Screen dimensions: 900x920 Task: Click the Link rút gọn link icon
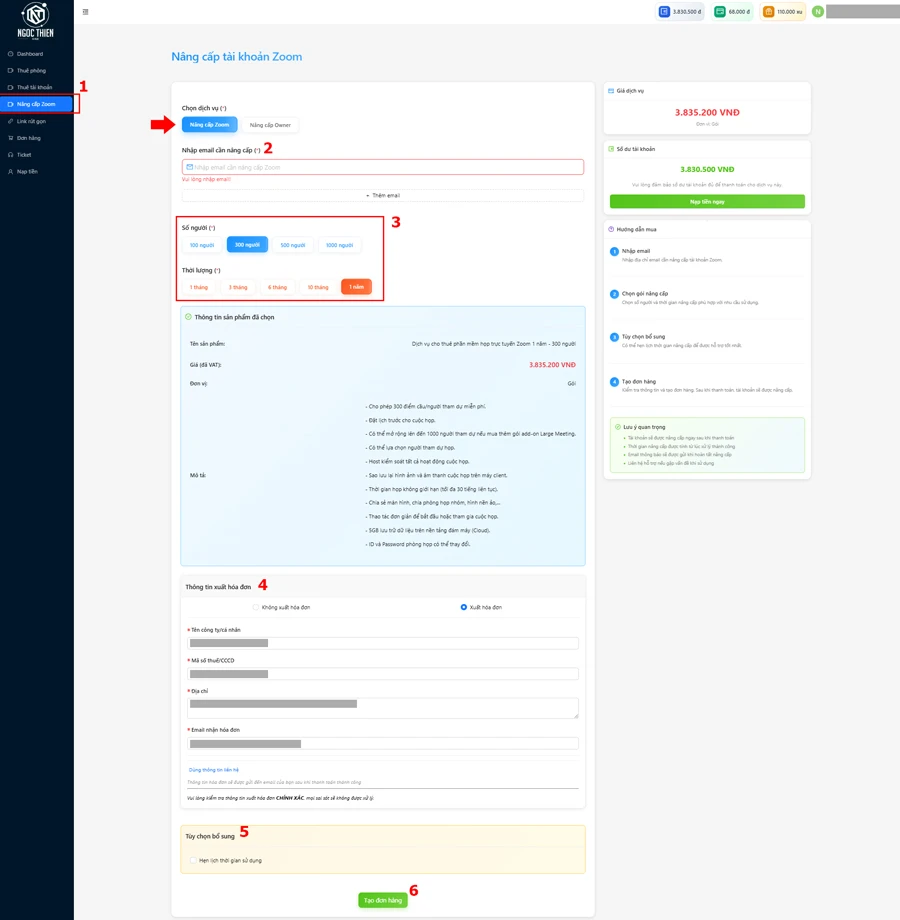[x=11, y=121]
